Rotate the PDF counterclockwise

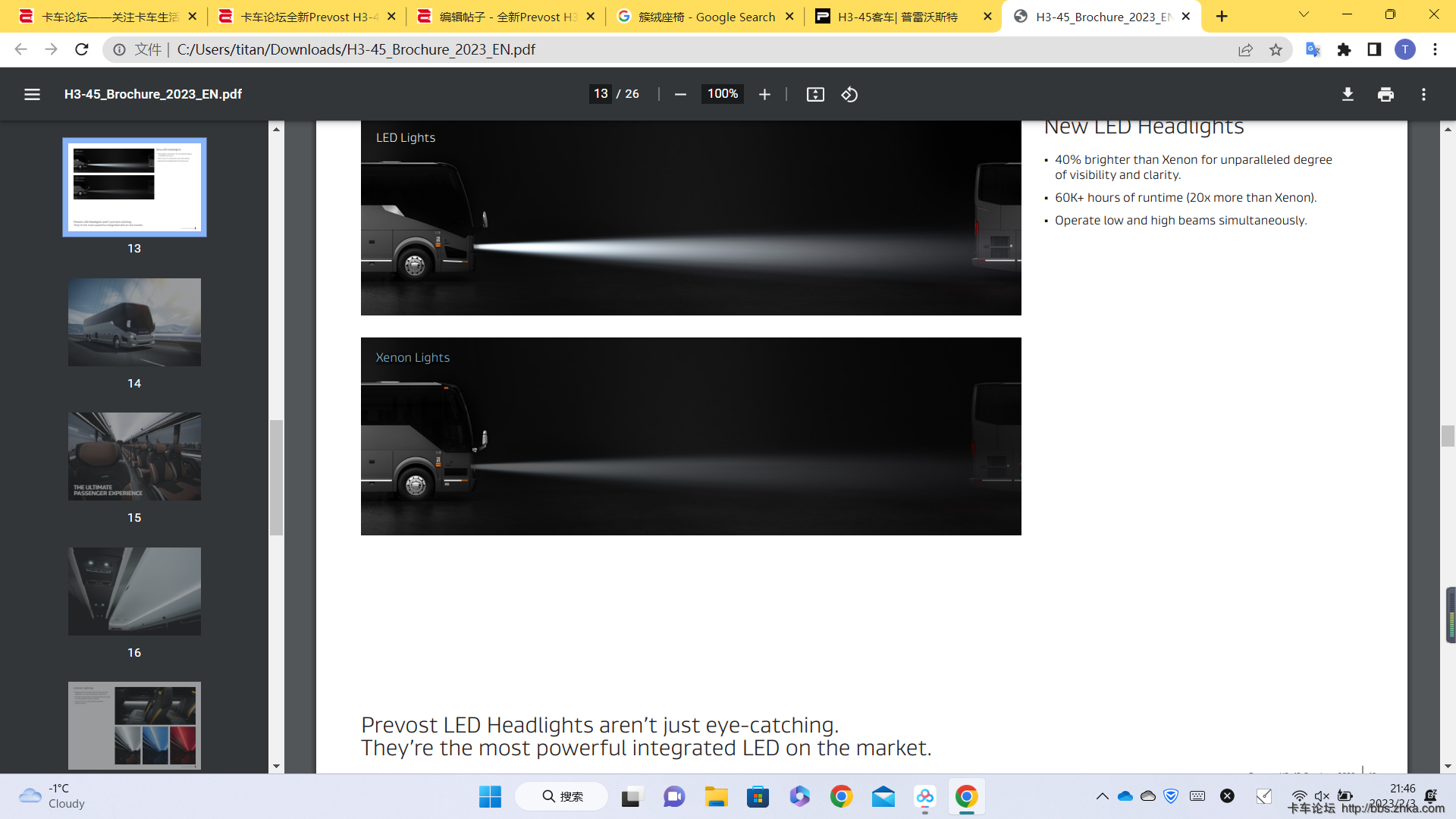[x=849, y=94]
